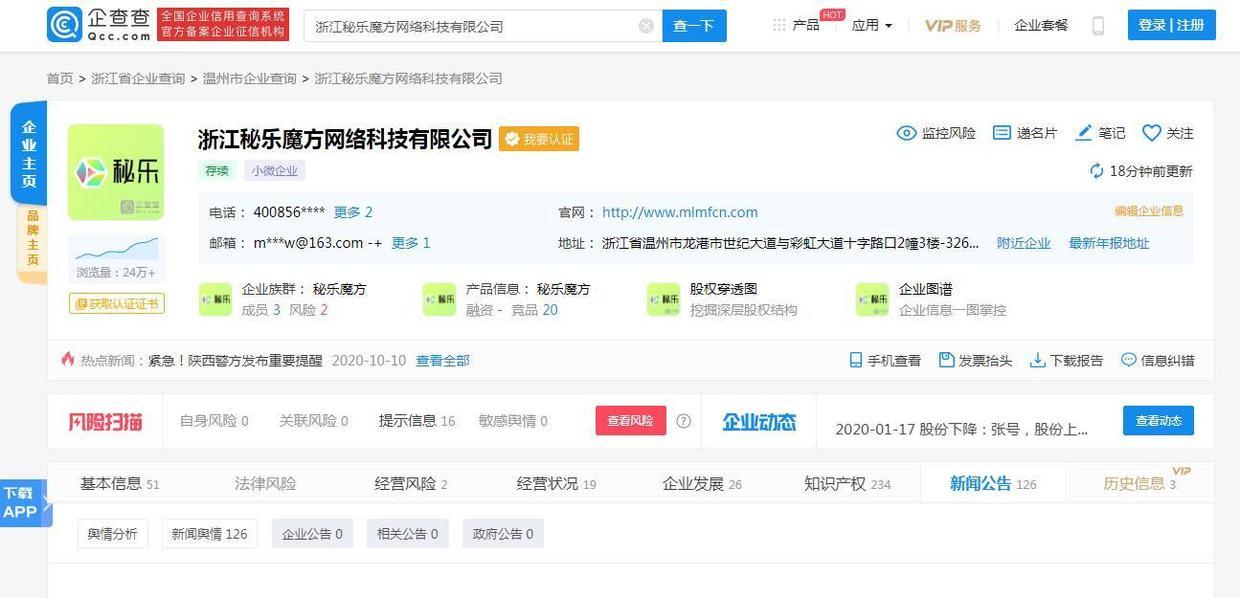
Task: Click the 登录 | 注册 button
Action: [1171, 25]
